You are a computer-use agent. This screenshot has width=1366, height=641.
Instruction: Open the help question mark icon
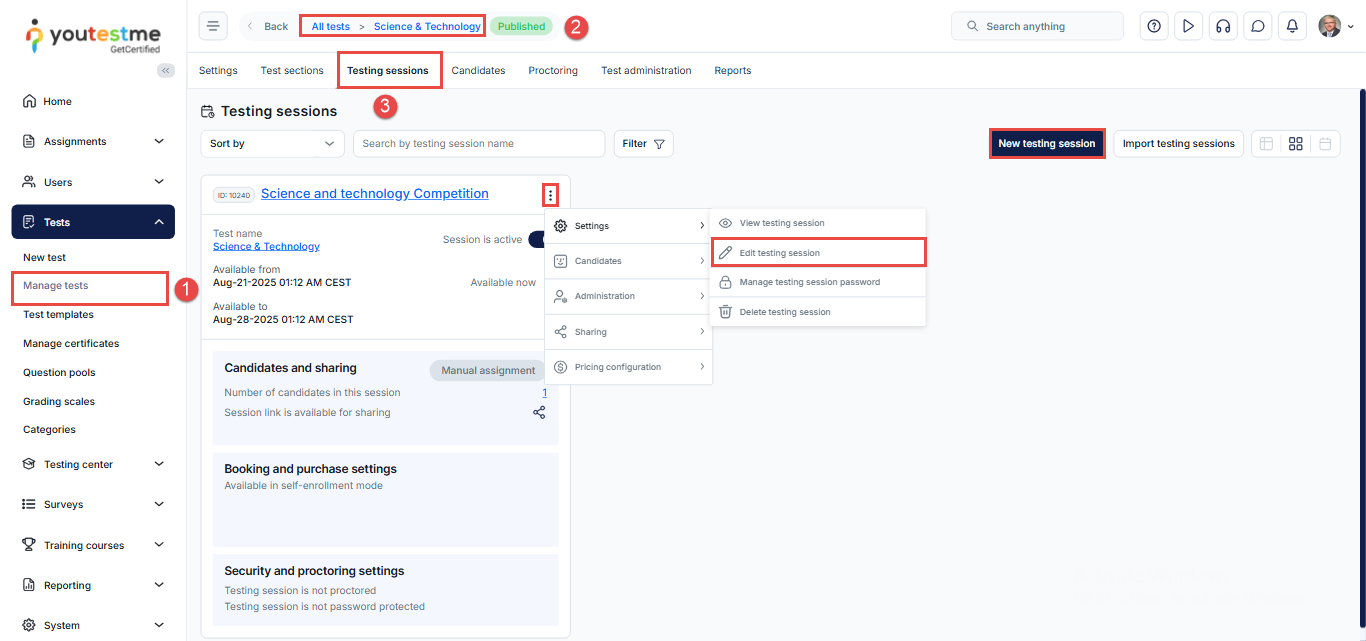[1154, 26]
